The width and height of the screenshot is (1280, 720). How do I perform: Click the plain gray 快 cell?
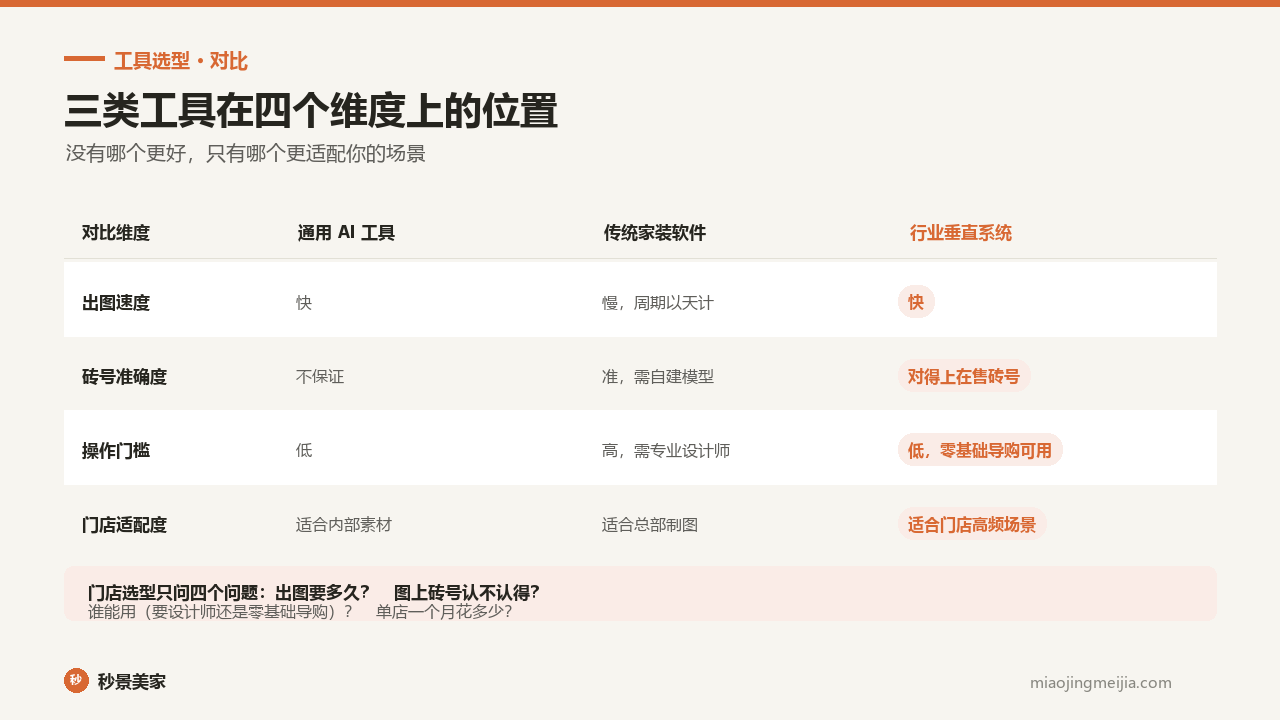304,303
